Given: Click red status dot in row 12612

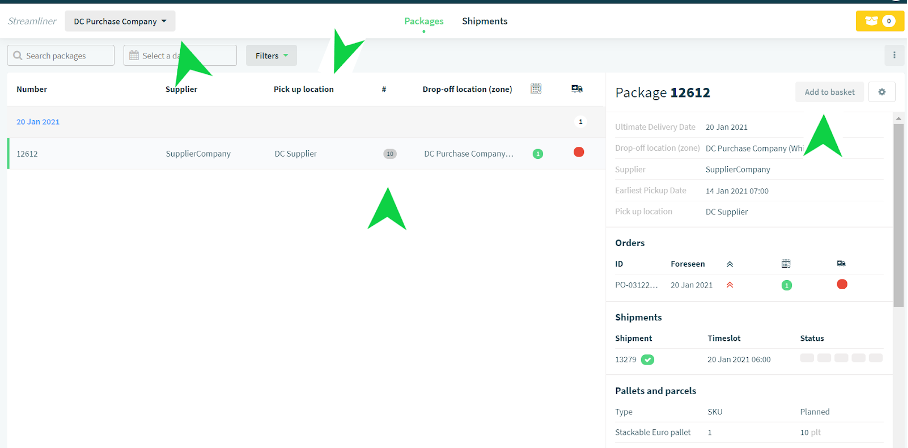Looking at the screenshot, I should [579, 152].
